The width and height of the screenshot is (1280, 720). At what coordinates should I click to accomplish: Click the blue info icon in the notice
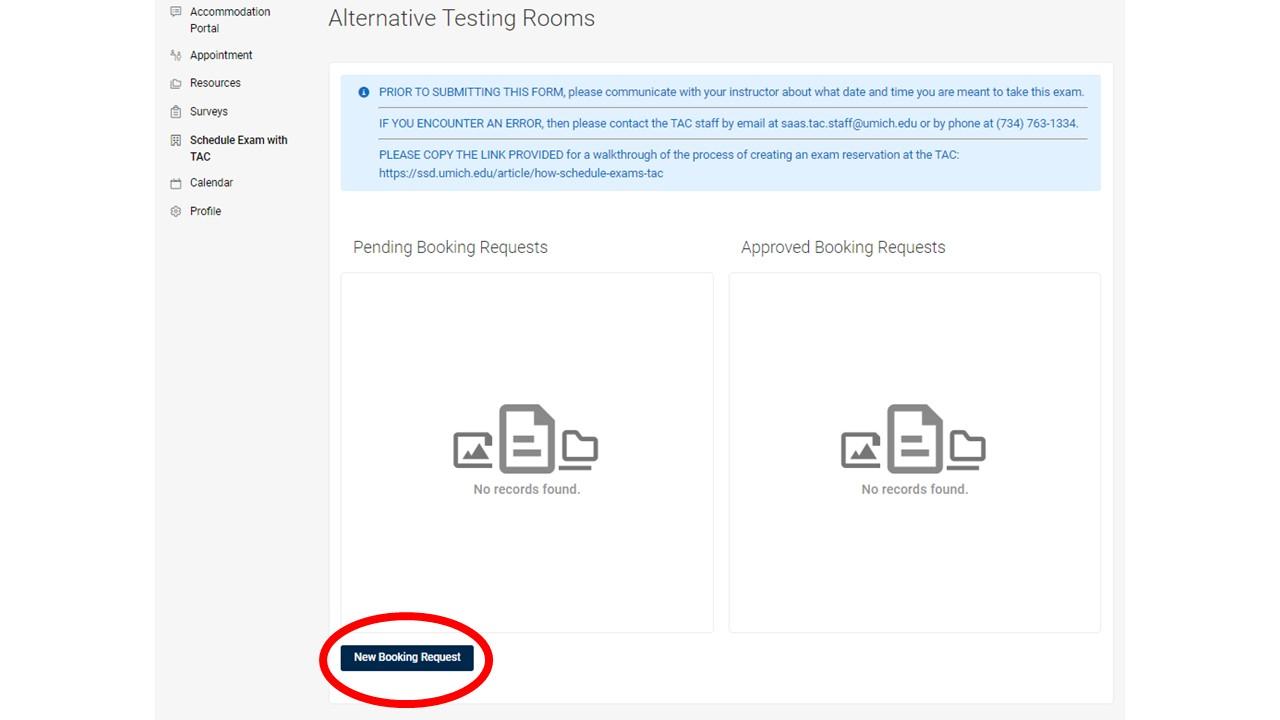364,92
